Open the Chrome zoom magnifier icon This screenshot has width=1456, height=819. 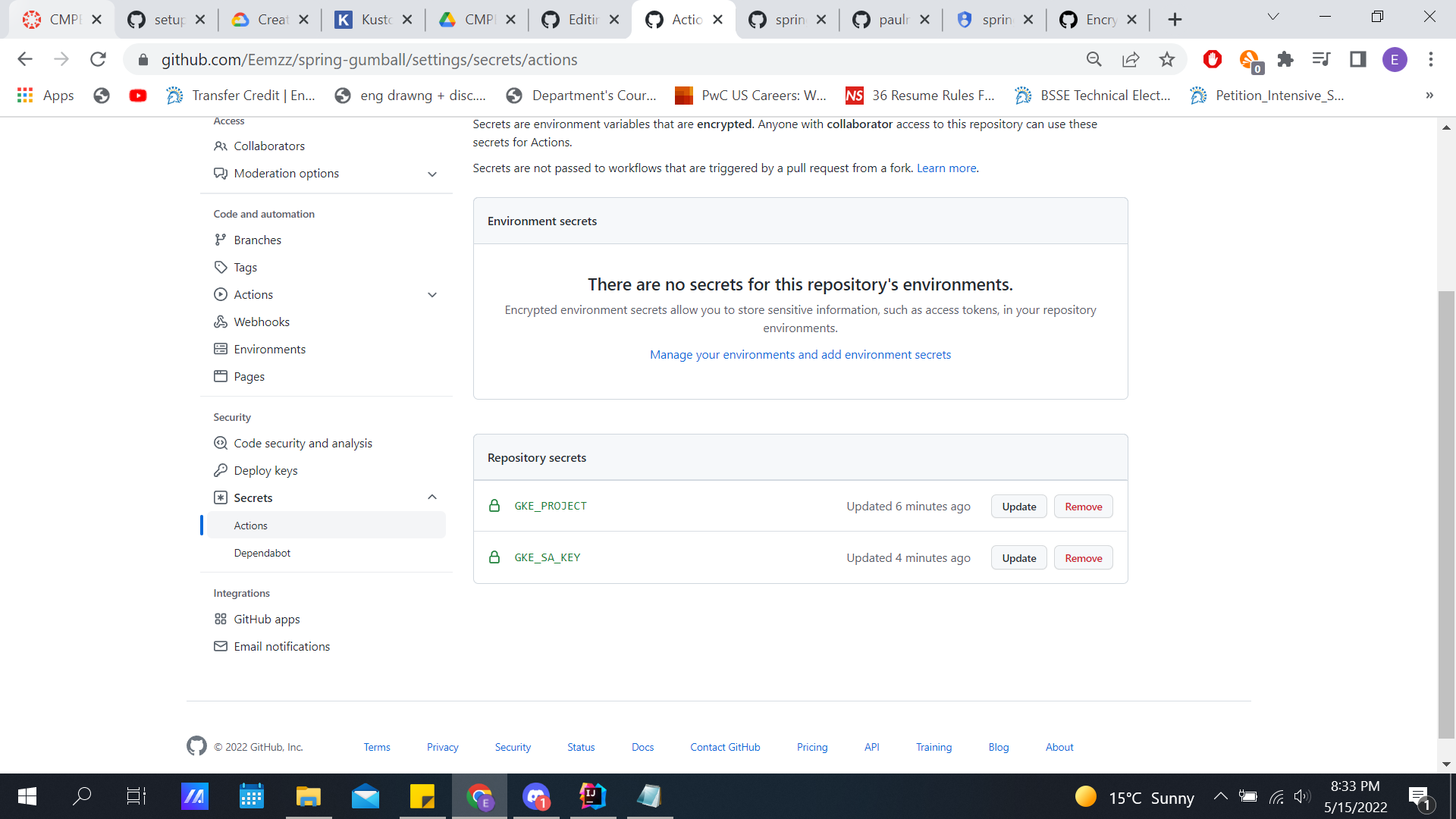coord(1094,59)
